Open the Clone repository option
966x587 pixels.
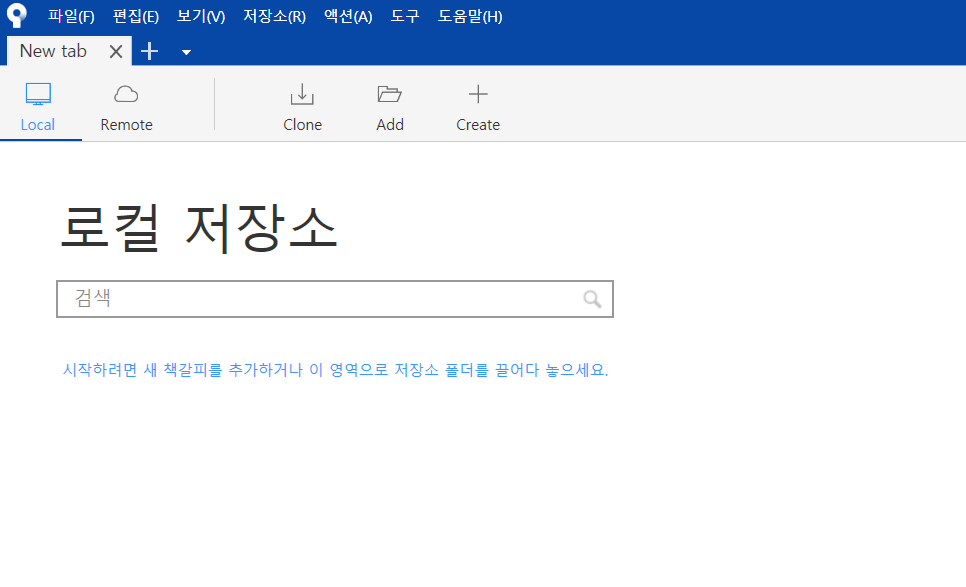302,108
